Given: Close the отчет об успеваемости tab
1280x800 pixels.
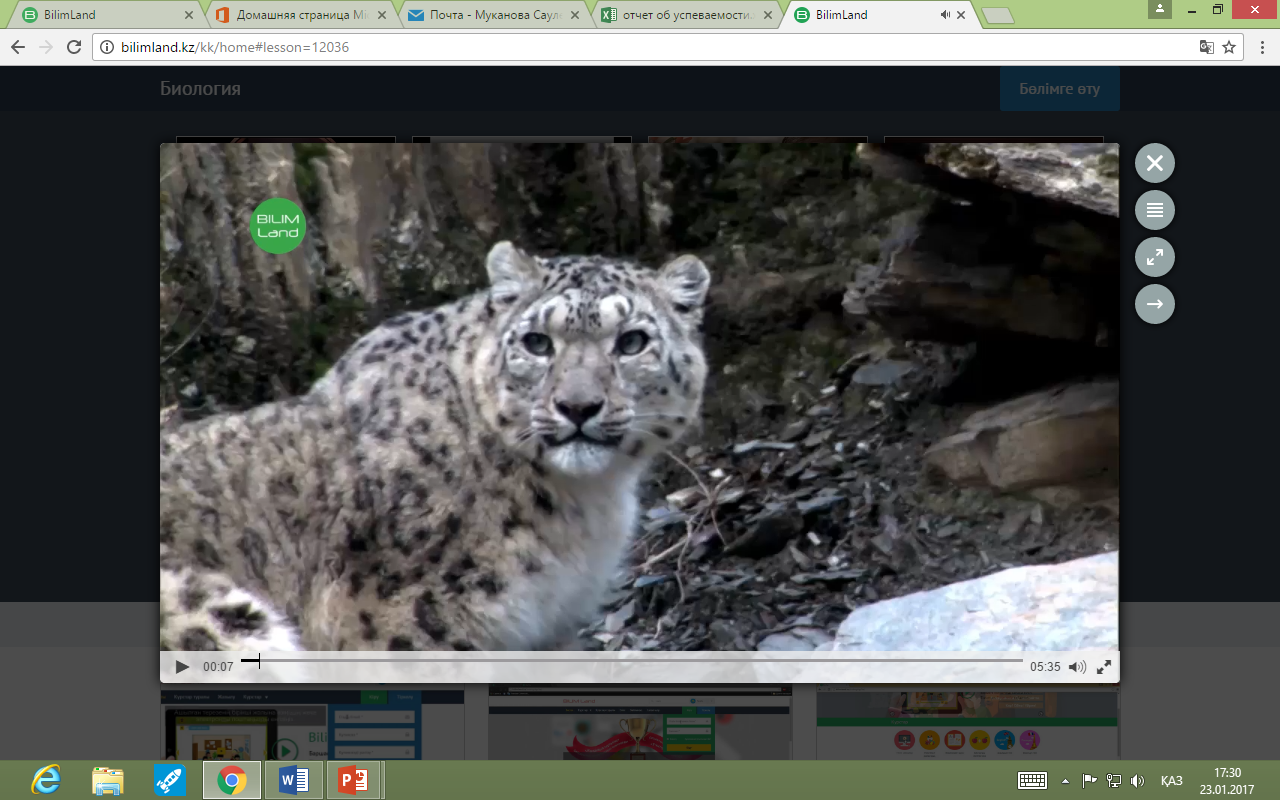Looking at the screenshot, I should pos(768,15).
